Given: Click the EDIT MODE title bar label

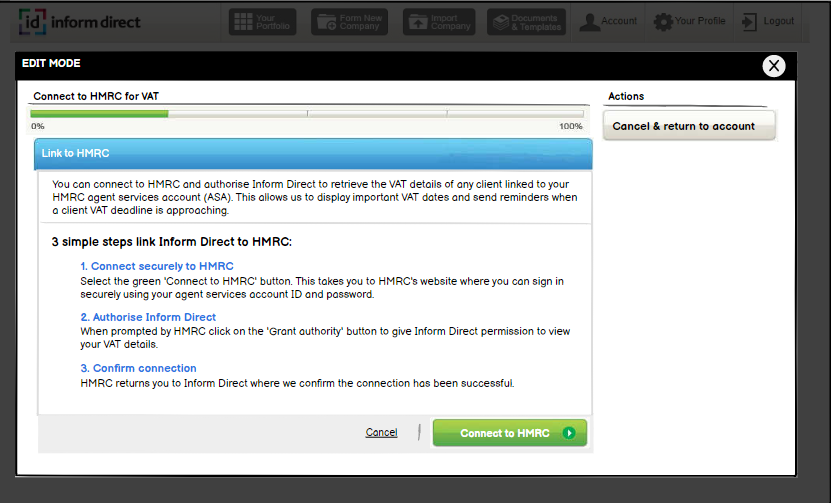Looking at the screenshot, I should pyautogui.click(x=51, y=64).
